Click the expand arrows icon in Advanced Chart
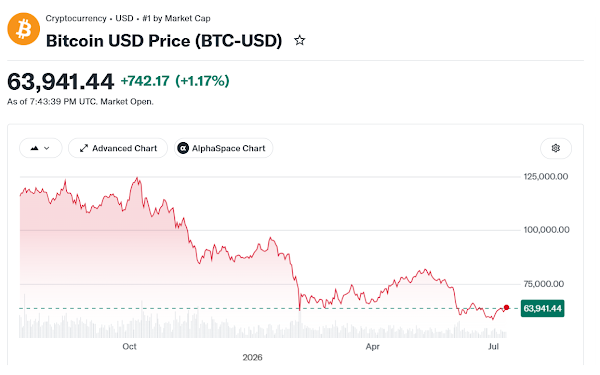The width and height of the screenshot is (600, 375). pyautogui.click(x=84, y=148)
